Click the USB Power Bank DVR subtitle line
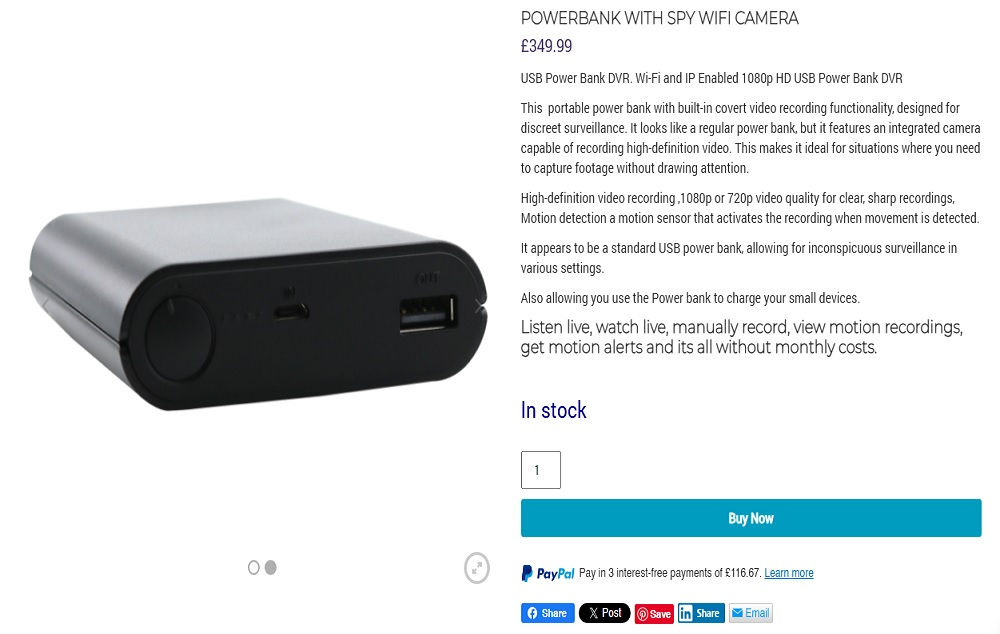The width and height of the screenshot is (1000, 634). (712, 78)
